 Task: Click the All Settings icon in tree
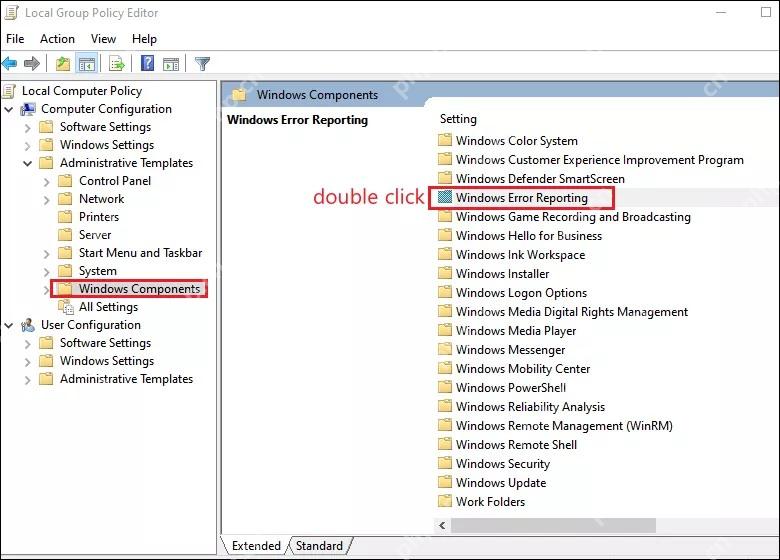(66, 307)
